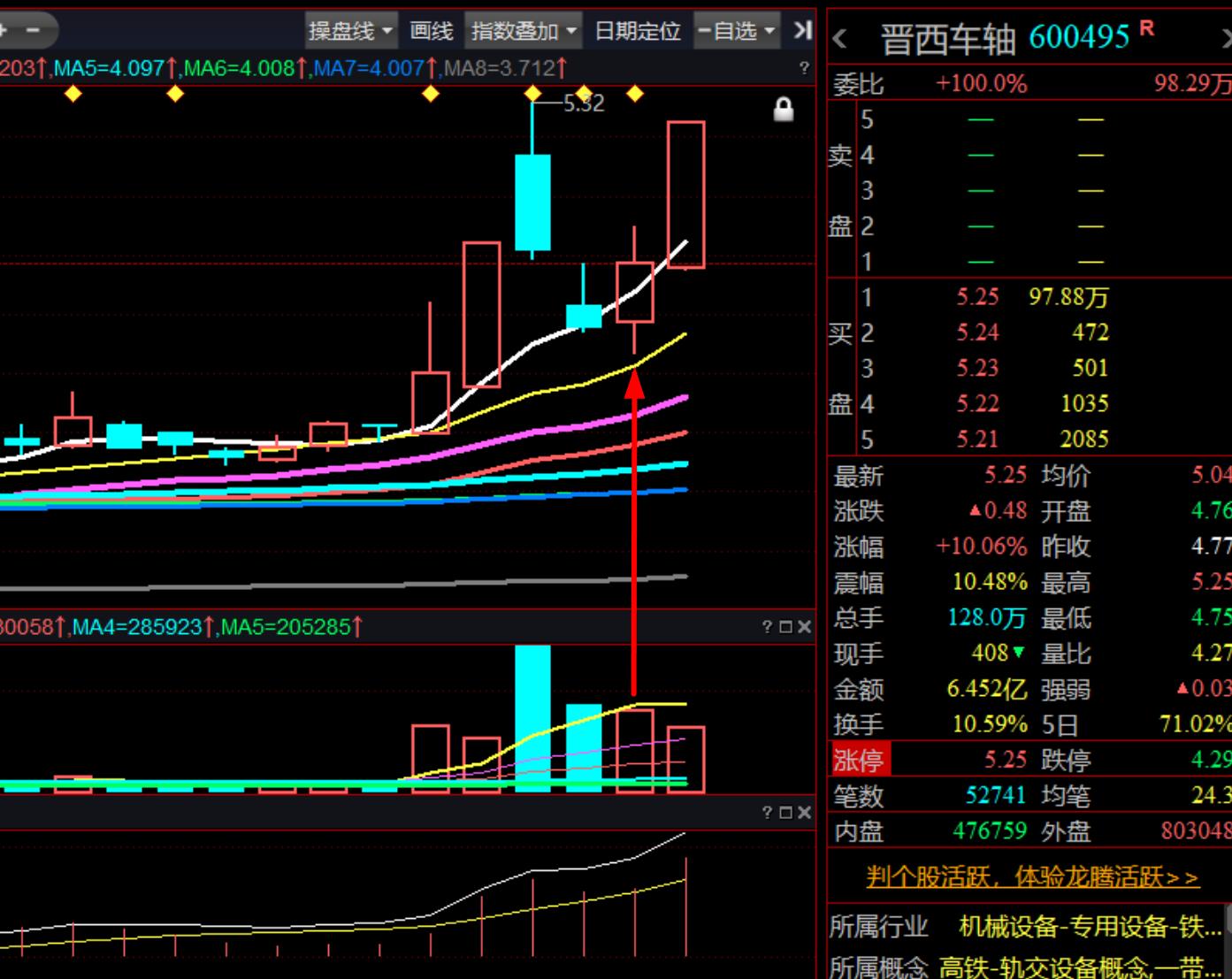This screenshot has width=1232, height=979.
Task: Click the MA7=4.007 indicator label
Action: 376,68
